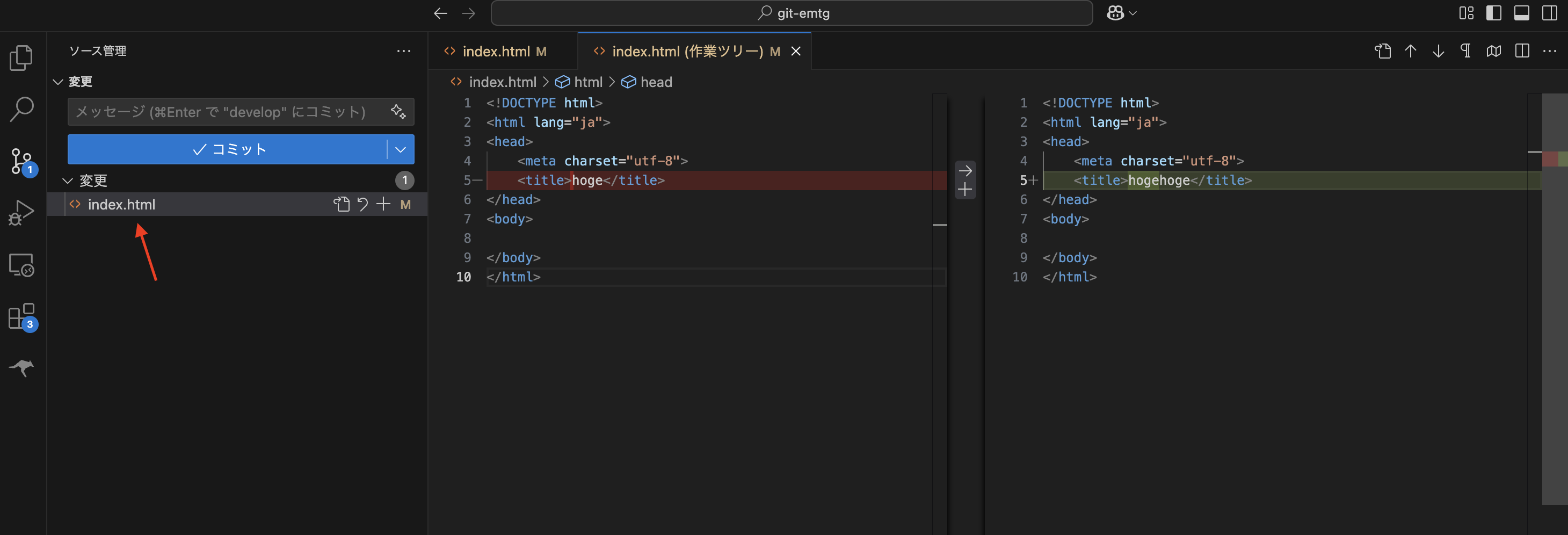Go to next change down arrow

1439,51
